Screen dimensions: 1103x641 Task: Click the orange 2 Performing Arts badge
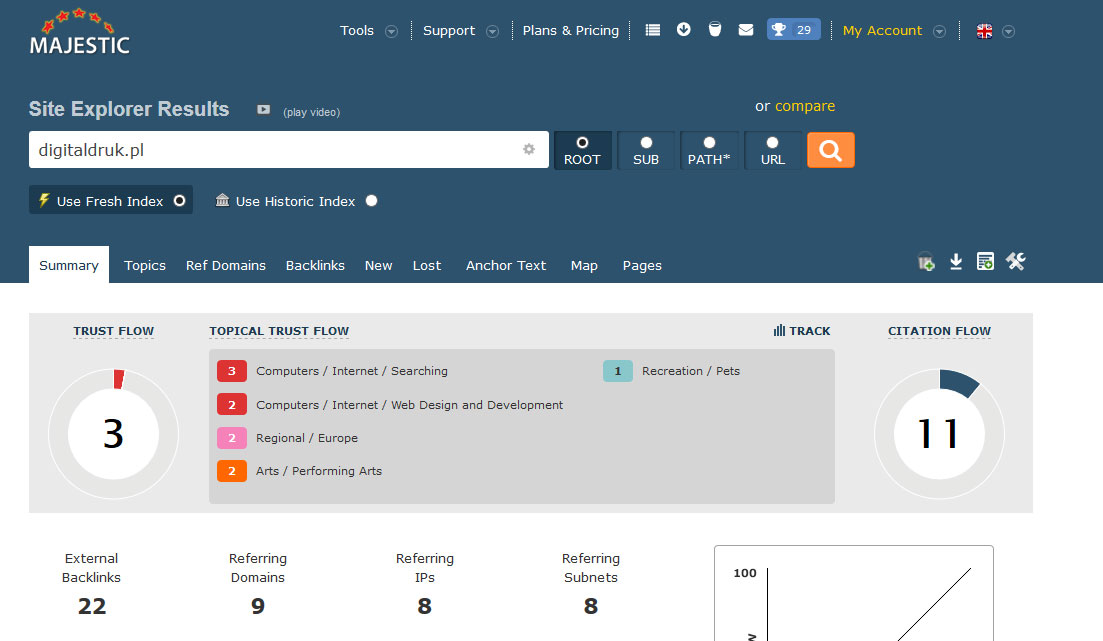point(231,471)
